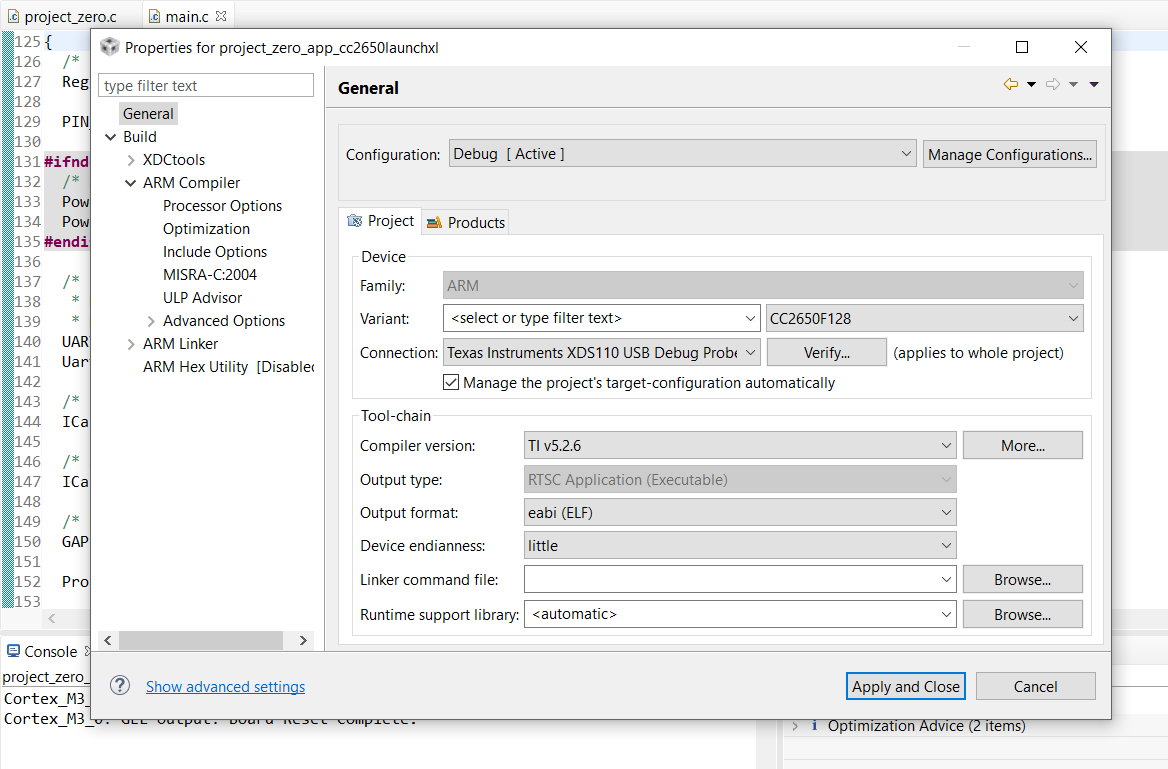Click the forward navigation arrow icon
Screen dimensions: 1168x769
point(1053,84)
